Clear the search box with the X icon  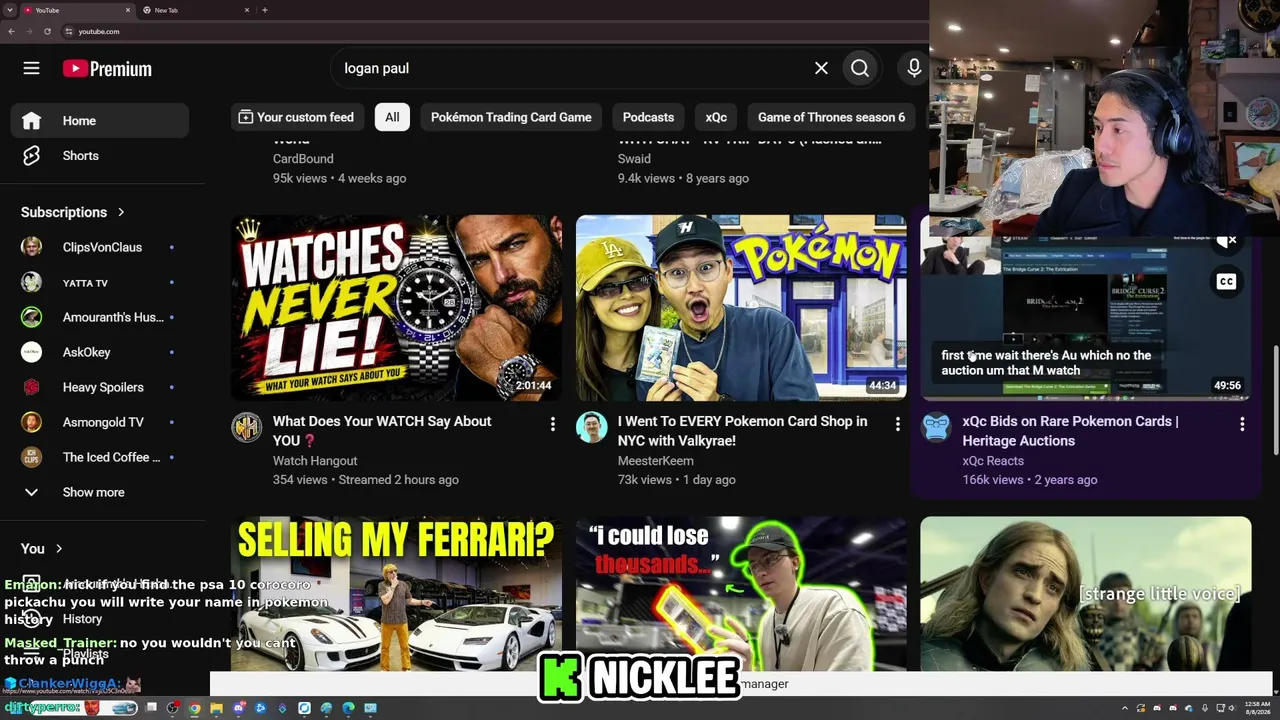pos(821,68)
